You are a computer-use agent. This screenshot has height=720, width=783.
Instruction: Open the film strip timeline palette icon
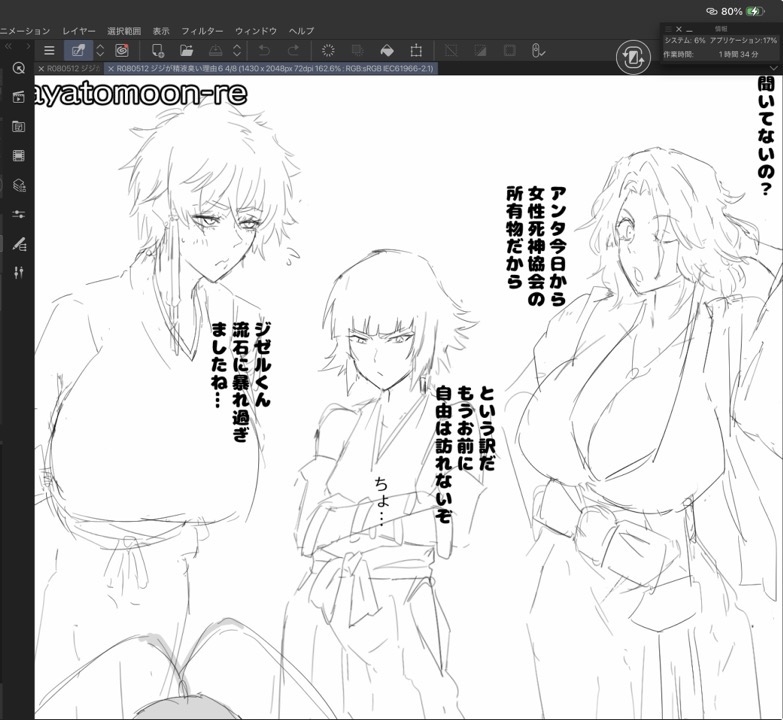coord(18,156)
